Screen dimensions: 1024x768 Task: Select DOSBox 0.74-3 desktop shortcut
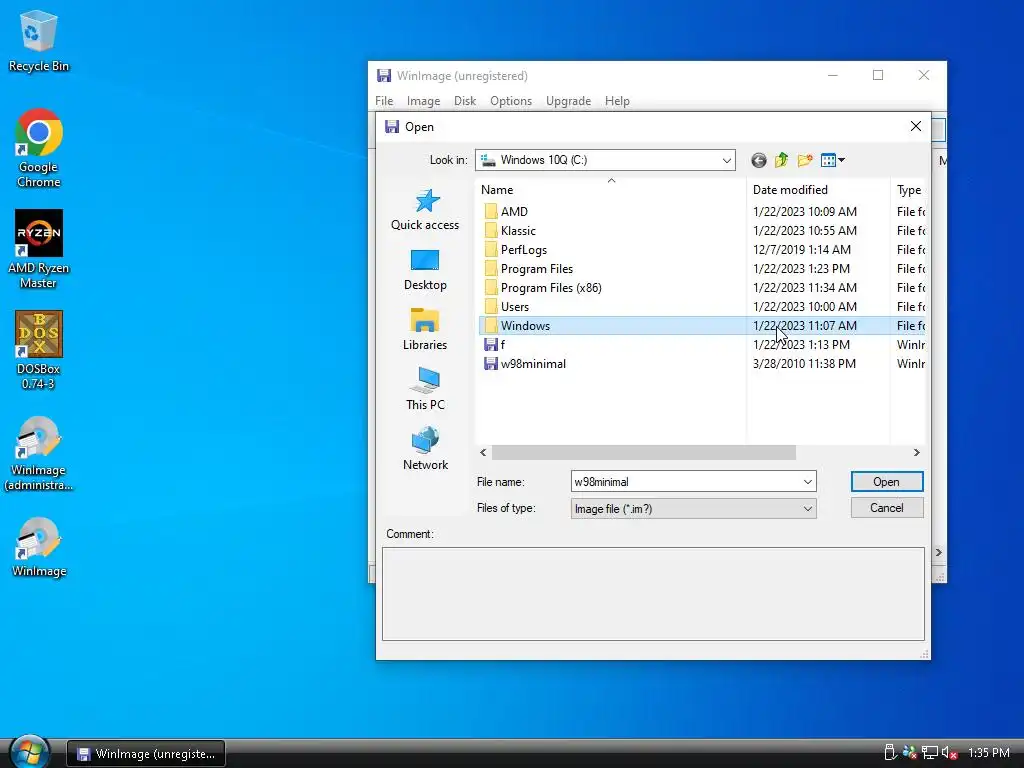(x=39, y=351)
